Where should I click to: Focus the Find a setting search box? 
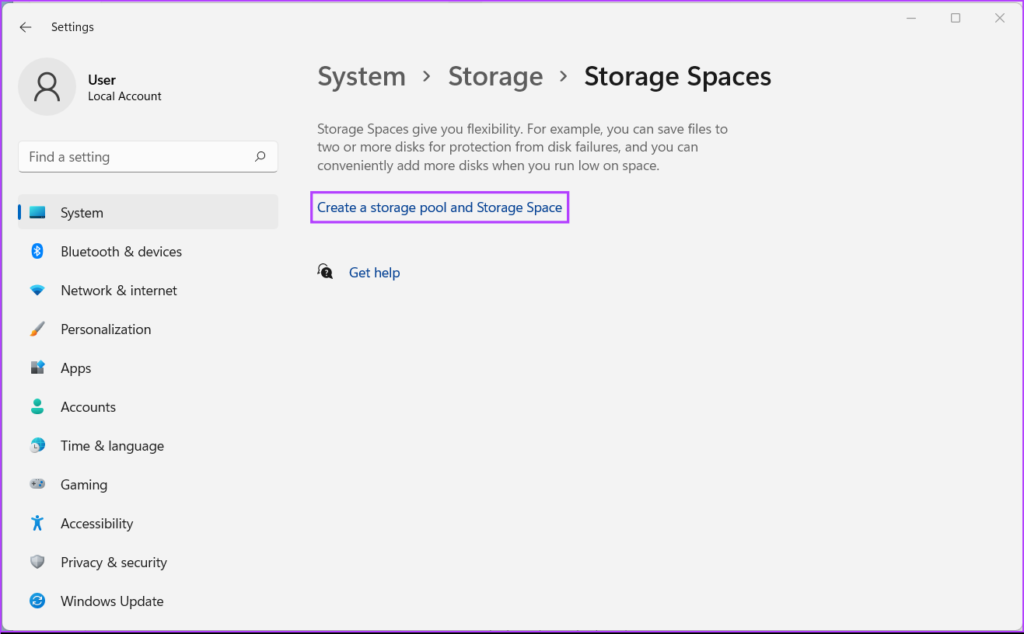(x=135, y=157)
